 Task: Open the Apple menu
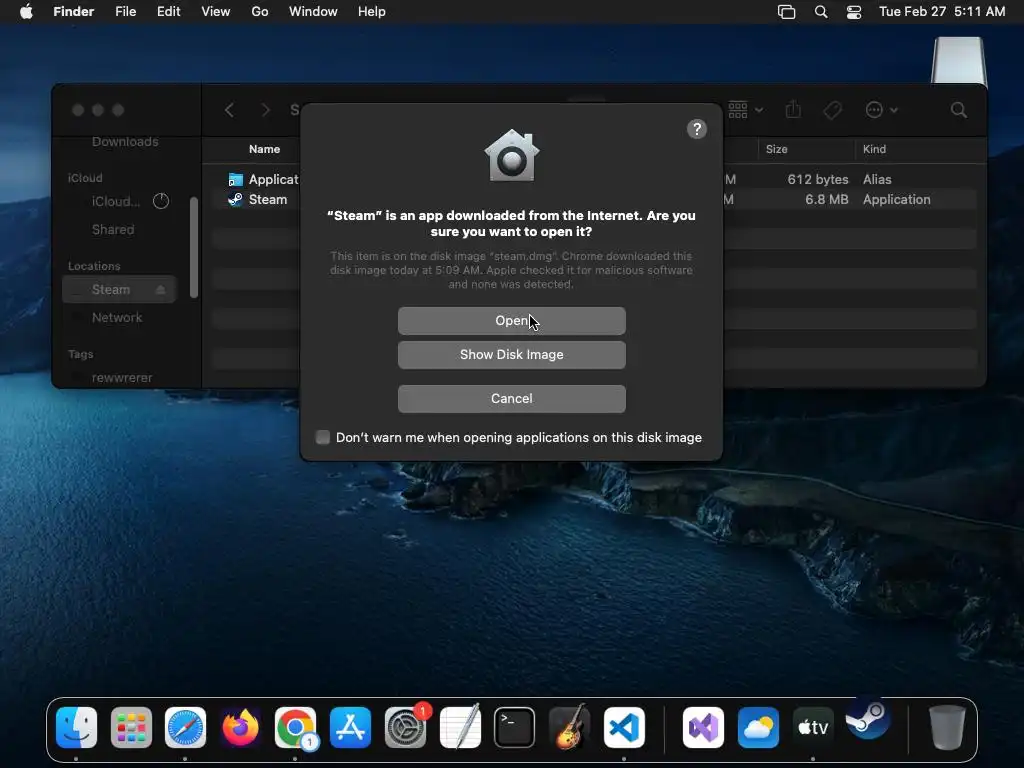point(26,12)
